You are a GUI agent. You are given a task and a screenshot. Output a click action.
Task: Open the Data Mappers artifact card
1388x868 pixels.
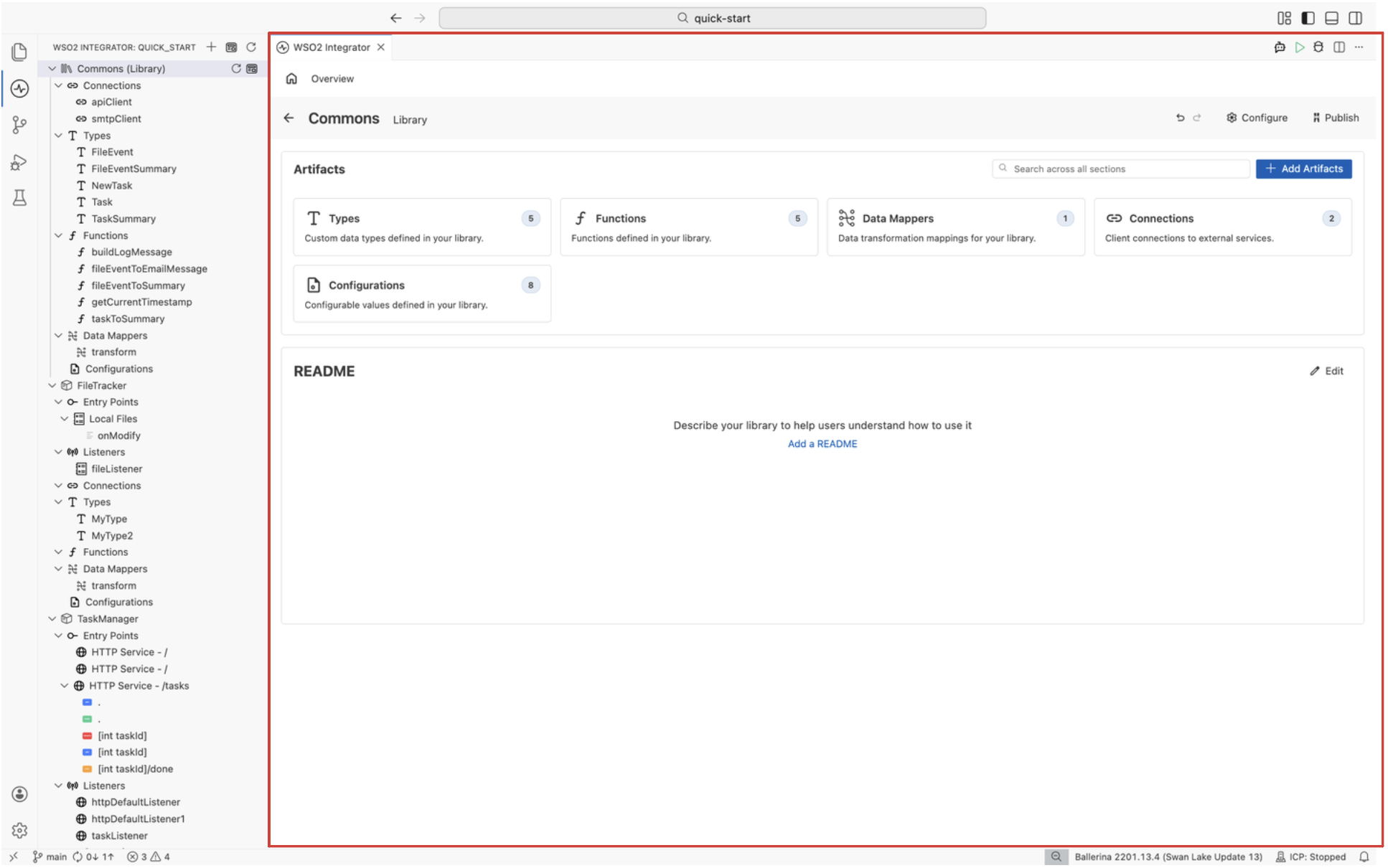click(956, 227)
